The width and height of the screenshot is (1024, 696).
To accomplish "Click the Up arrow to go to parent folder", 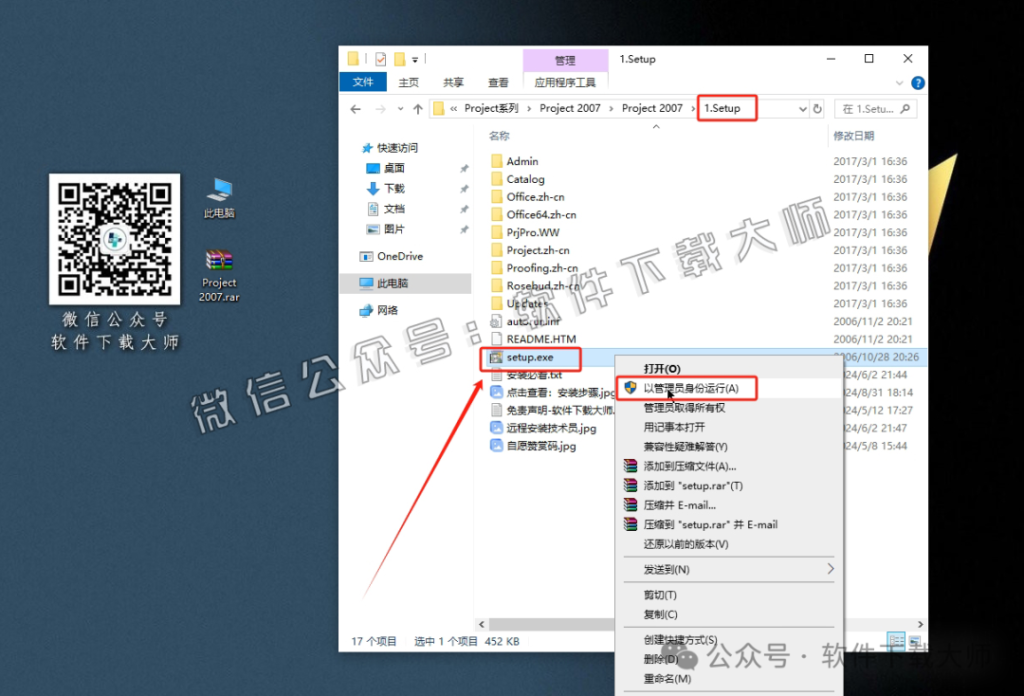I will (x=417, y=108).
